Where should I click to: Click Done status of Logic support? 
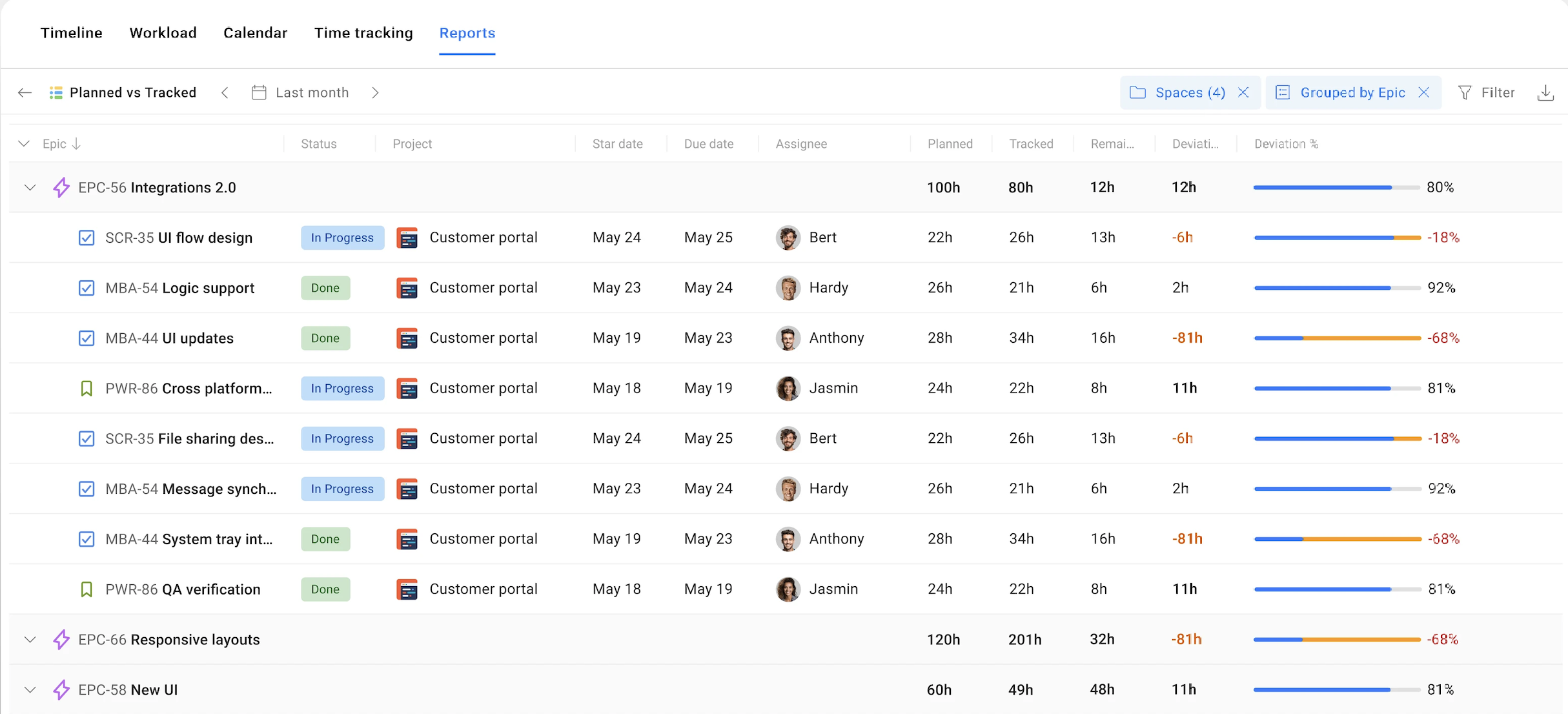point(325,288)
